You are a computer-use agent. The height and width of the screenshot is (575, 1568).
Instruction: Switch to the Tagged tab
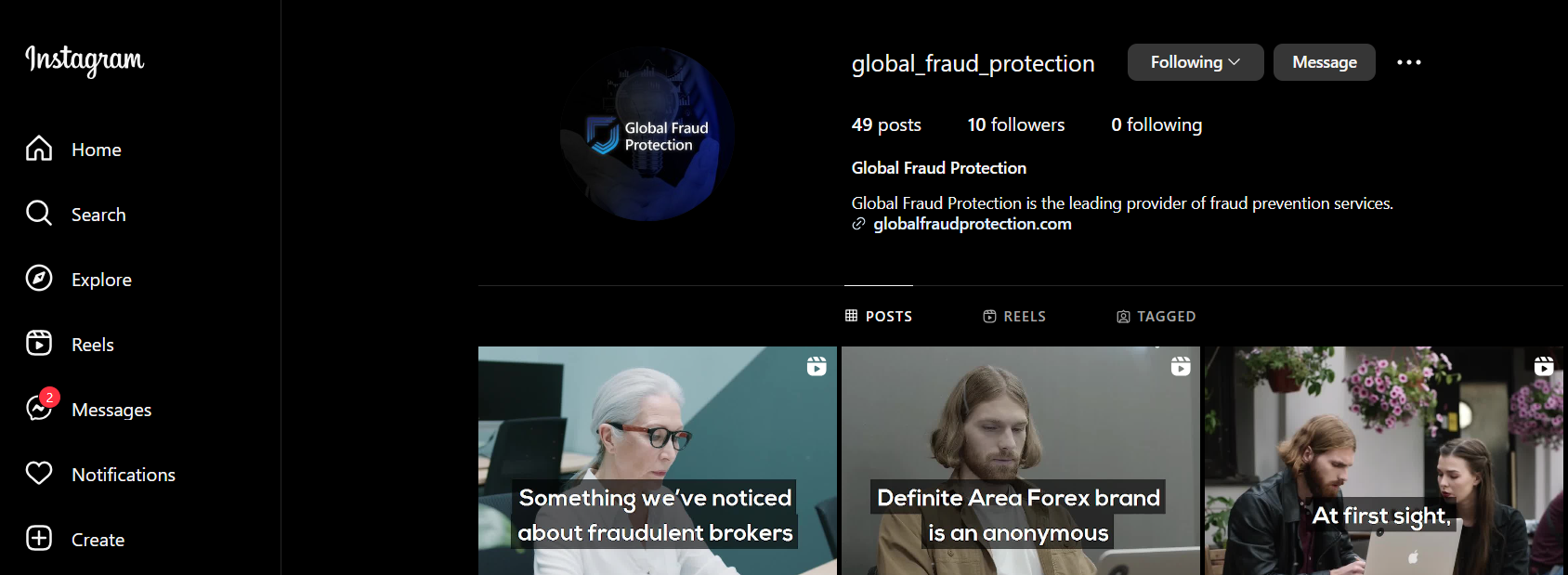[x=1156, y=317]
